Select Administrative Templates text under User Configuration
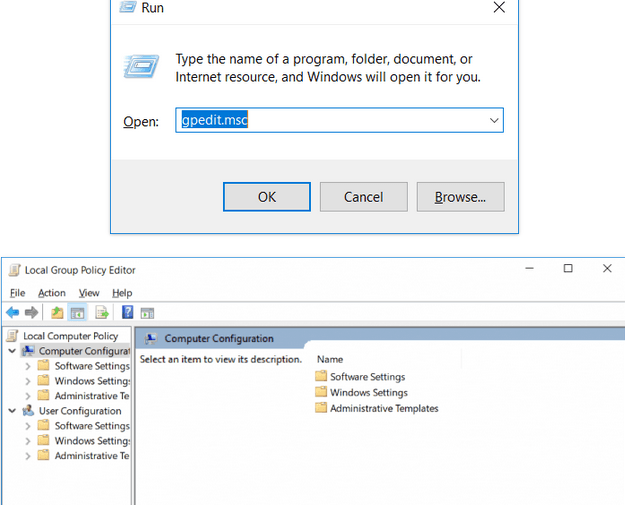625x505 pixels. coord(92,456)
